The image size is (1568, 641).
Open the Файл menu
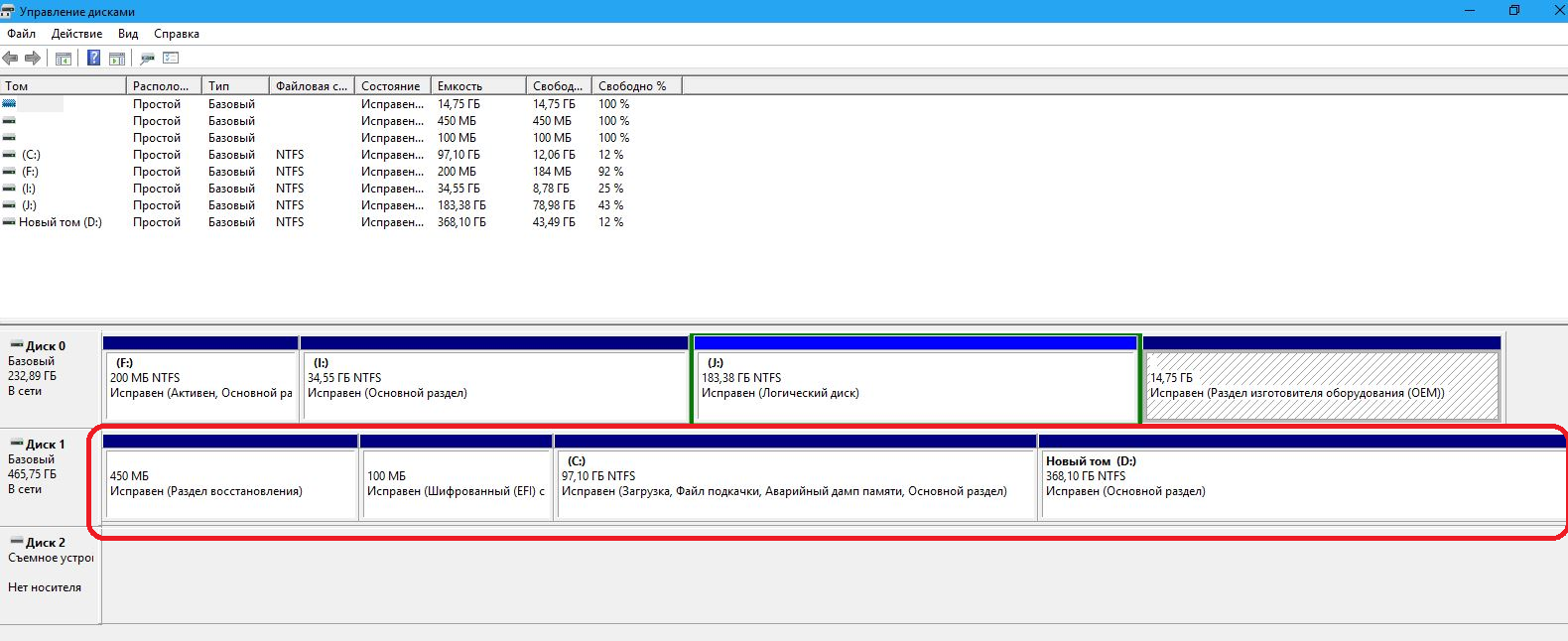coord(21,34)
